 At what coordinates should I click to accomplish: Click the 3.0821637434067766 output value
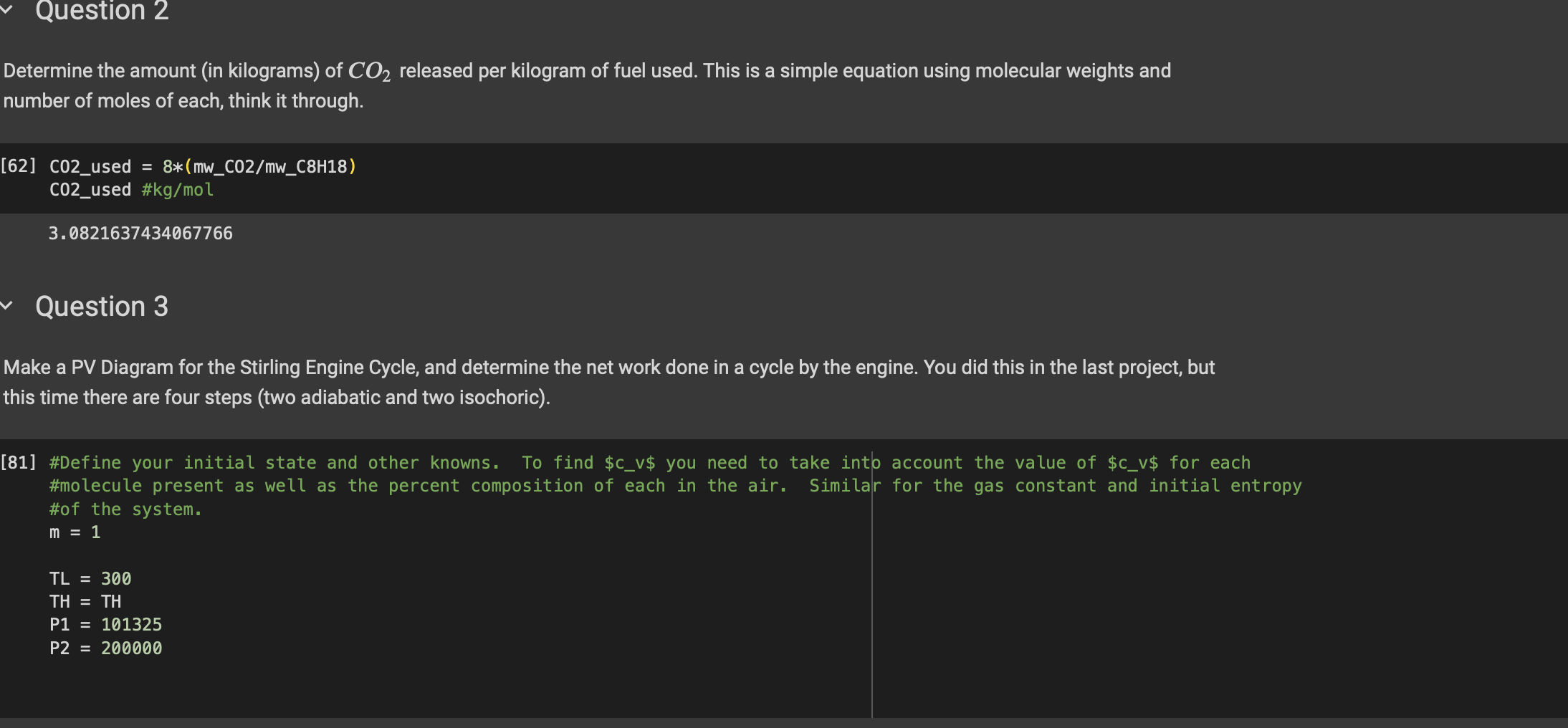coord(140,234)
